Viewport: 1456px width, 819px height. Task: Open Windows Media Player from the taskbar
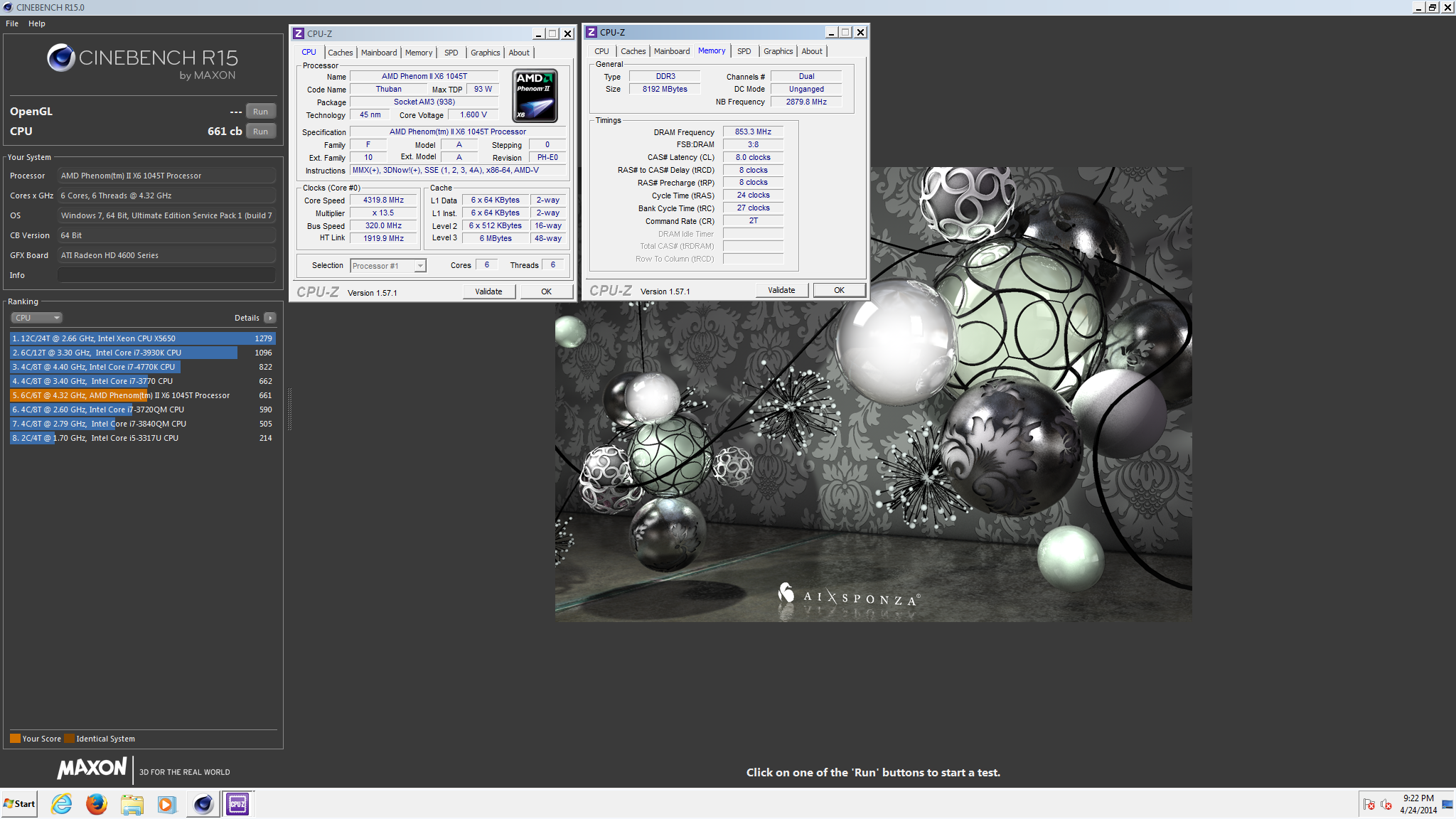coord(166,804)
